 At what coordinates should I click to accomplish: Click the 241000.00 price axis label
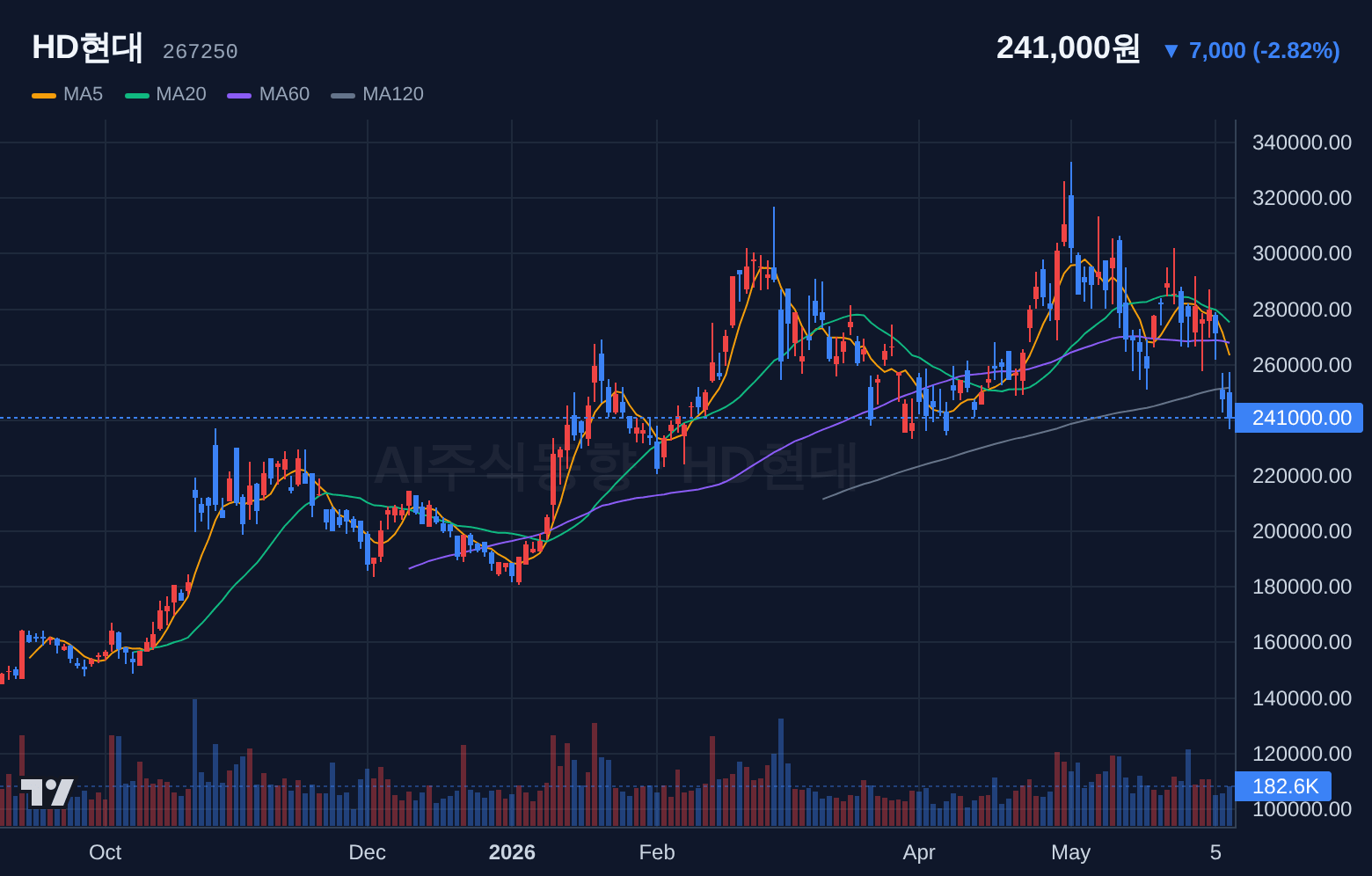(x=1299, y=418)
